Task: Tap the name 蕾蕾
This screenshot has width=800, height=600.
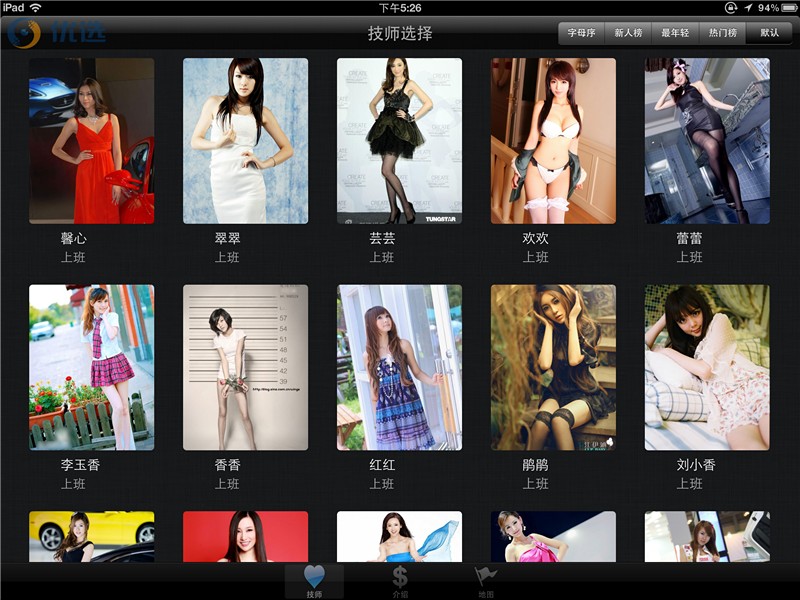Action: click(689, 238)
